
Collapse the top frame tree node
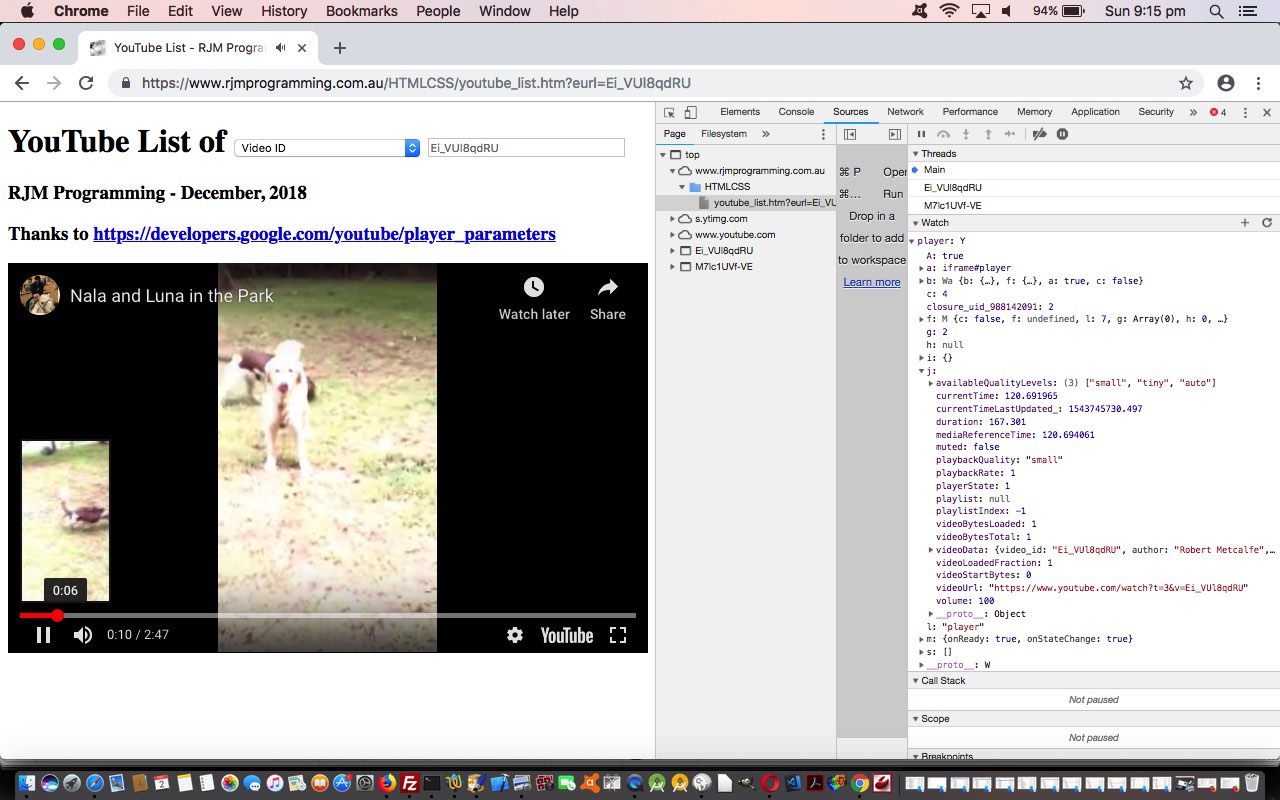pyautogui.click(x=662, y=155)
